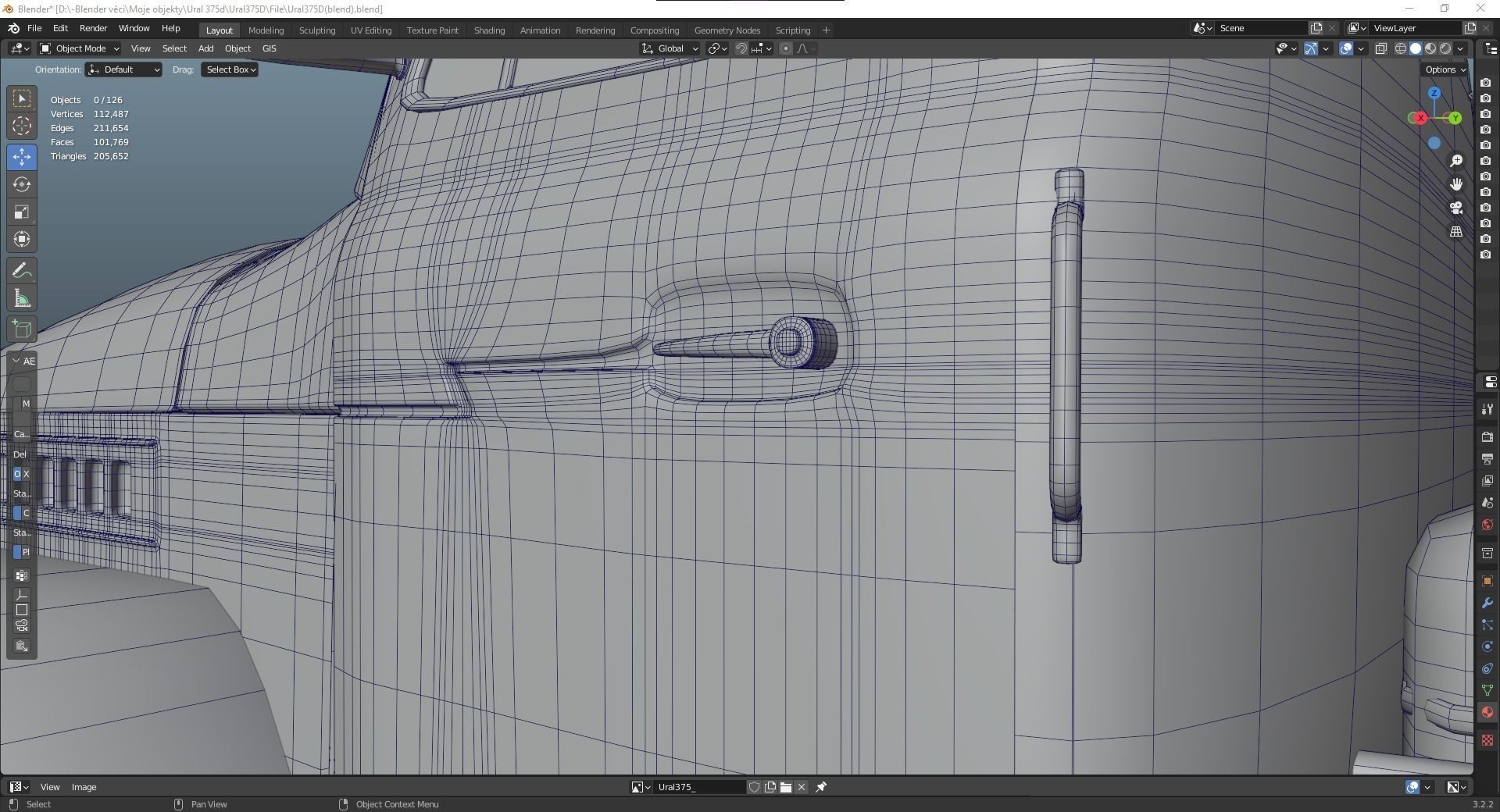Open the Add menu in viewport header
The height and width of the screenshot is (812, 1500).
click(x=206, y=48)
